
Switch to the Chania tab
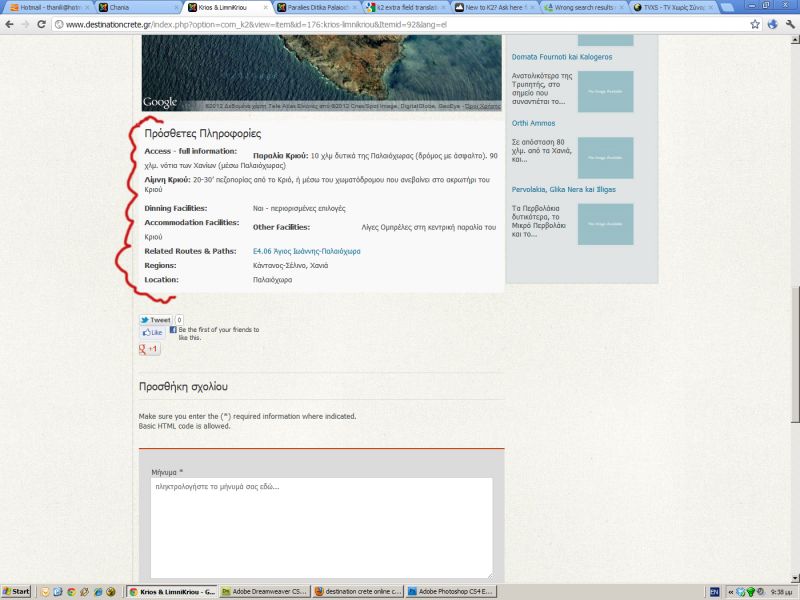click(138, 7)
